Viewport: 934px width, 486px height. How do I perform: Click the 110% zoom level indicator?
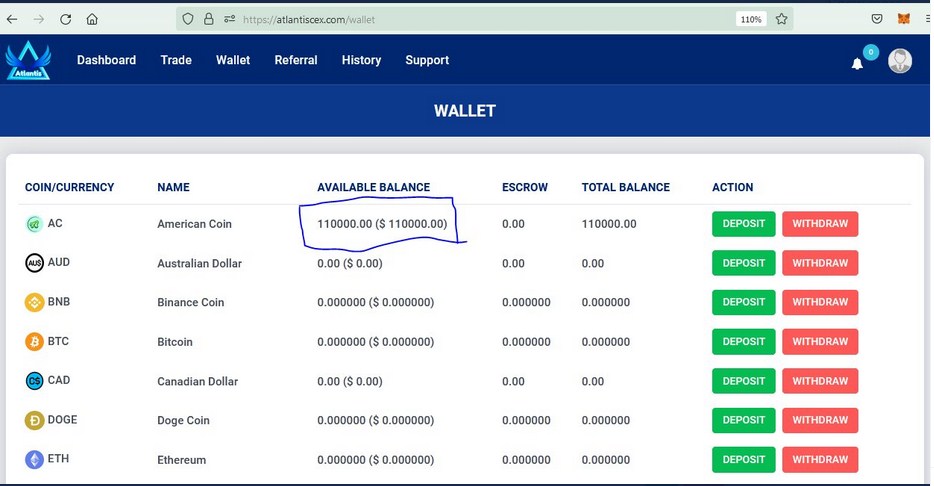pos(751,19)
